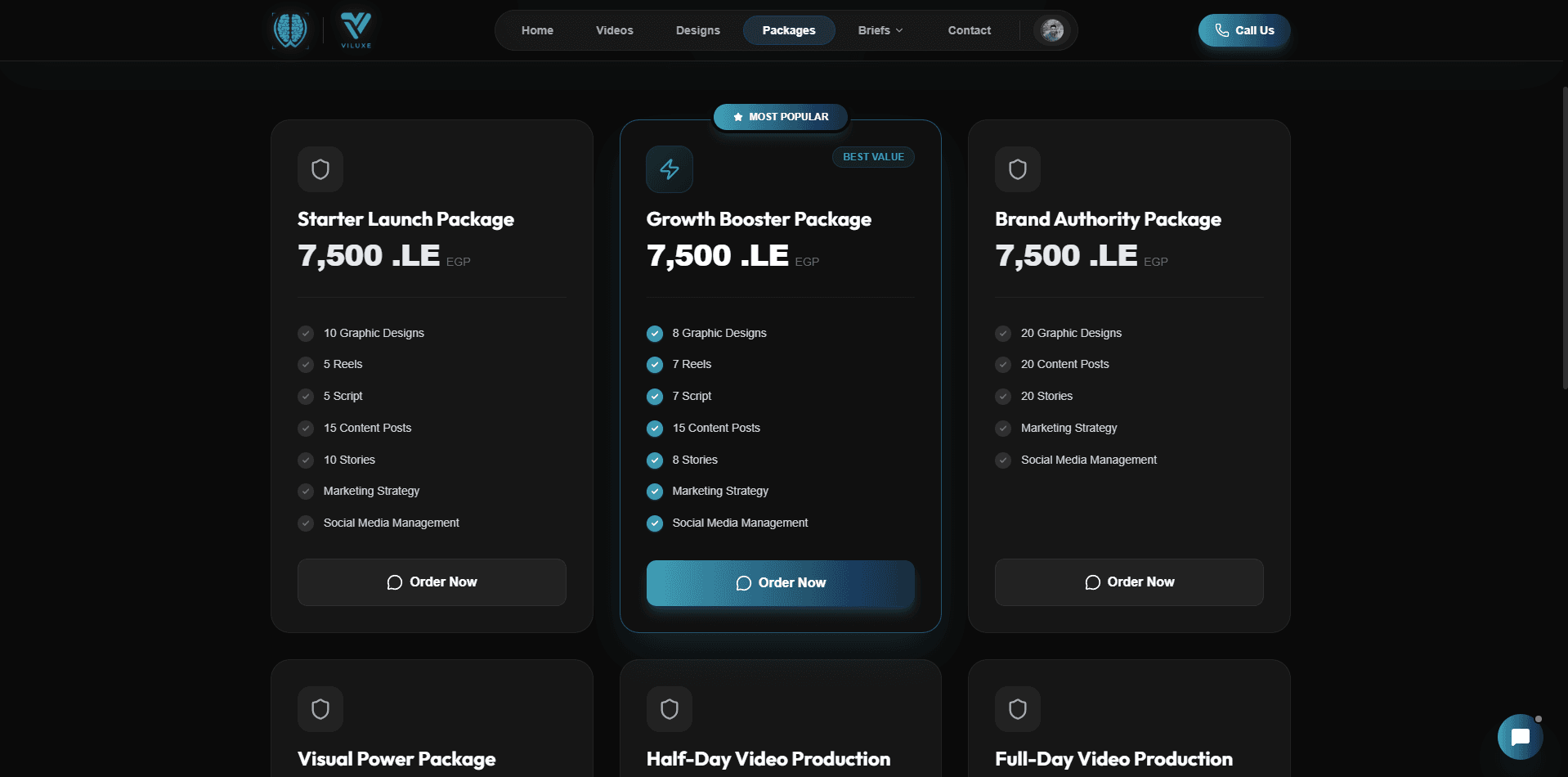The width and height of the screenshot is (1568, 777).
Task: Order the Growth Booster Package
Action: click(781, 583)
